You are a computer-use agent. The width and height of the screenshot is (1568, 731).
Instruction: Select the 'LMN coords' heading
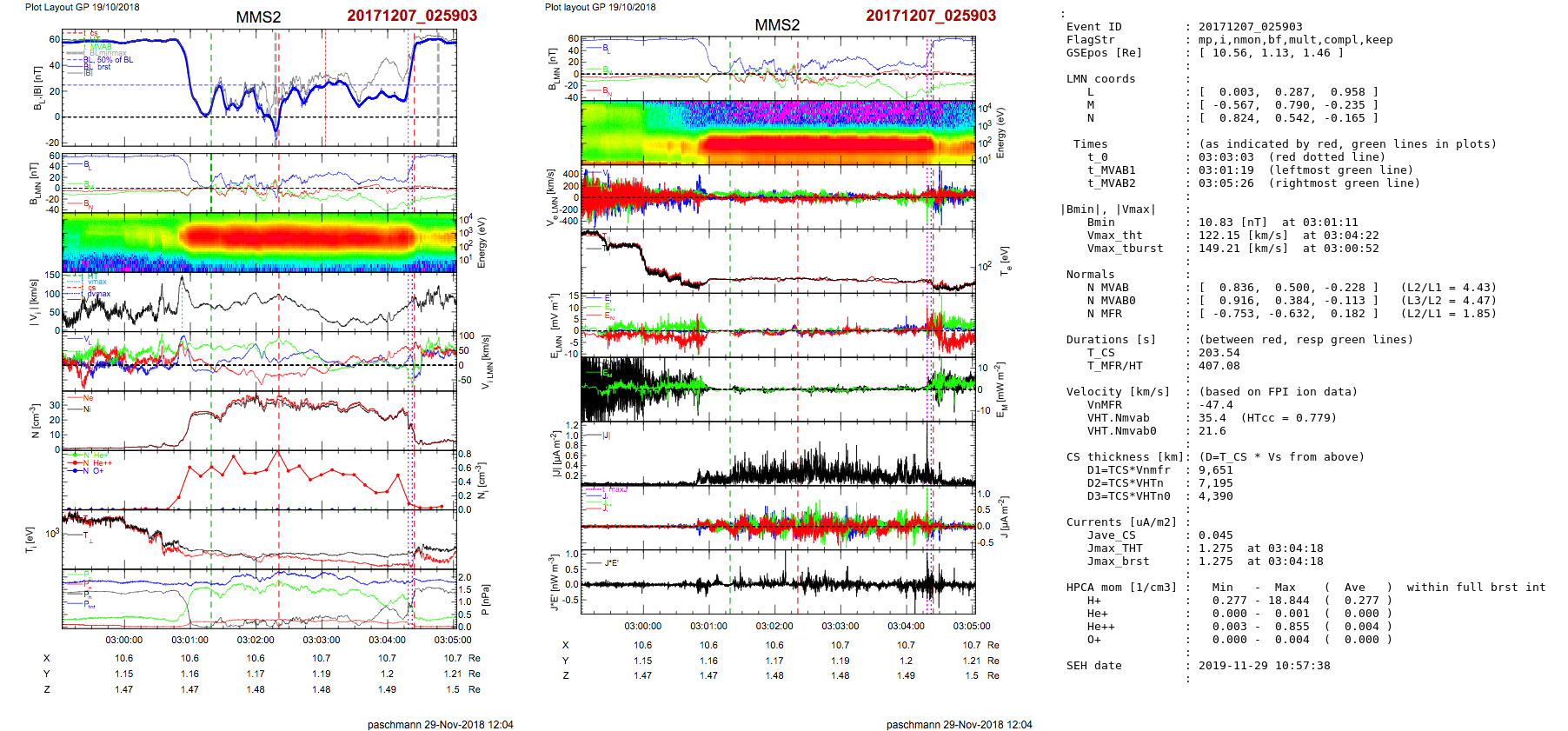[1100, 79]
